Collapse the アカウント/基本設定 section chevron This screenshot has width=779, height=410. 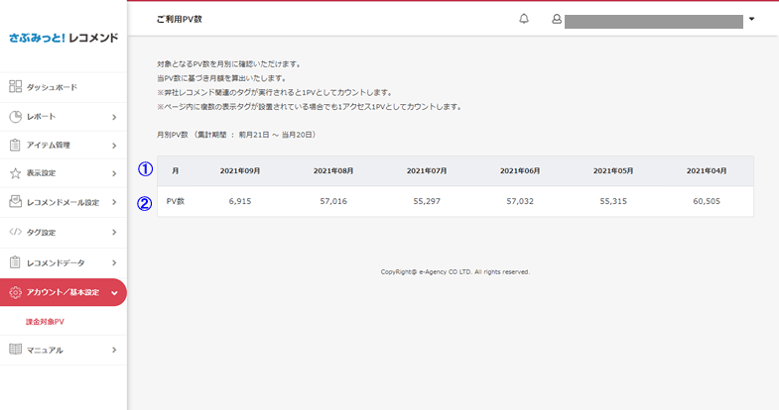coord(114,293)
